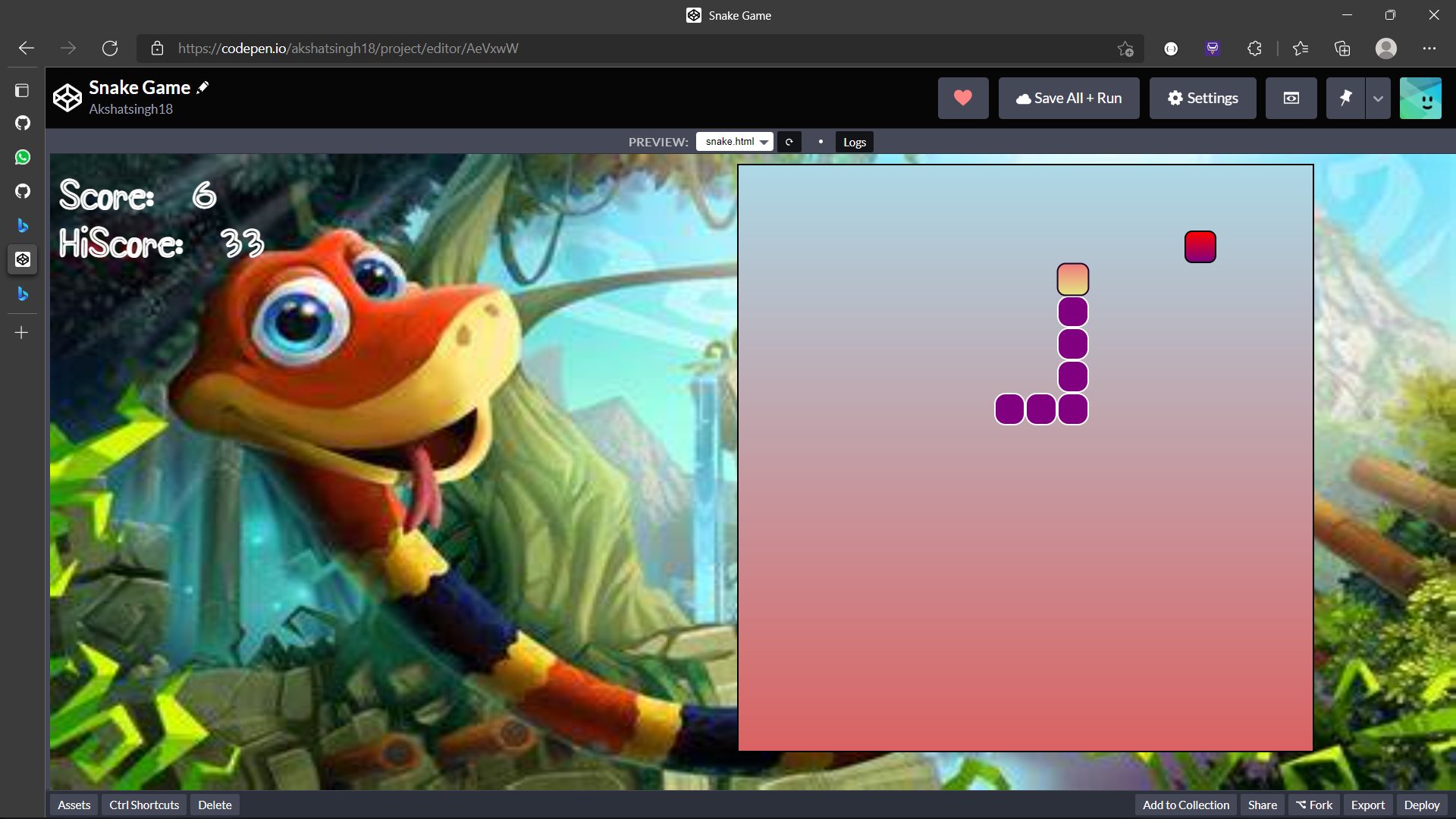The height and width of the screenshot is (819, 1456).
Task: Click the preview refresh icon
Action: (x=789, y=142)
